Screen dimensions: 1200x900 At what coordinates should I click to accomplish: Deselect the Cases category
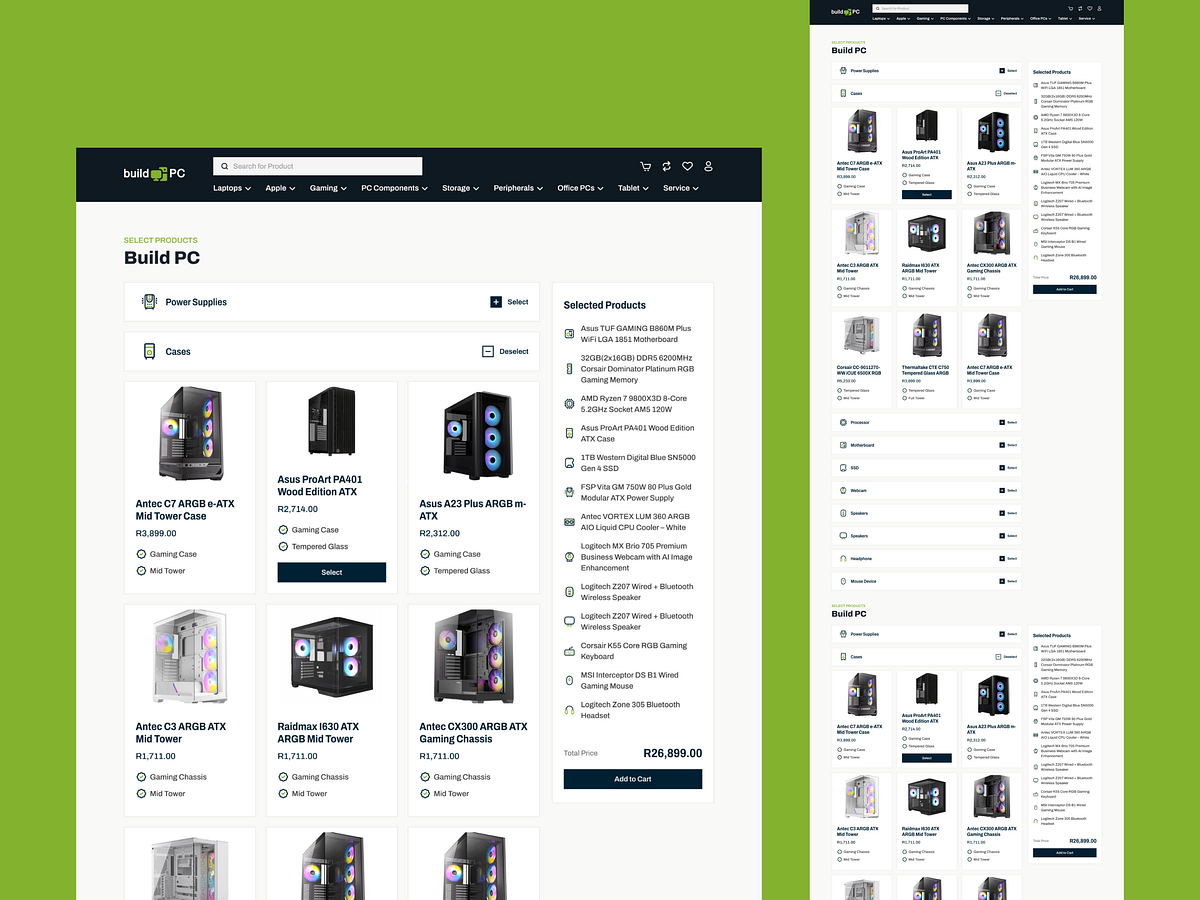505,351
